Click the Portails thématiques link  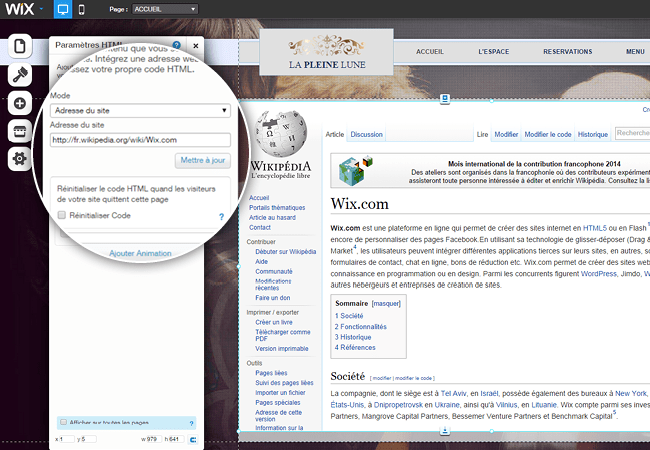point(277,208)
